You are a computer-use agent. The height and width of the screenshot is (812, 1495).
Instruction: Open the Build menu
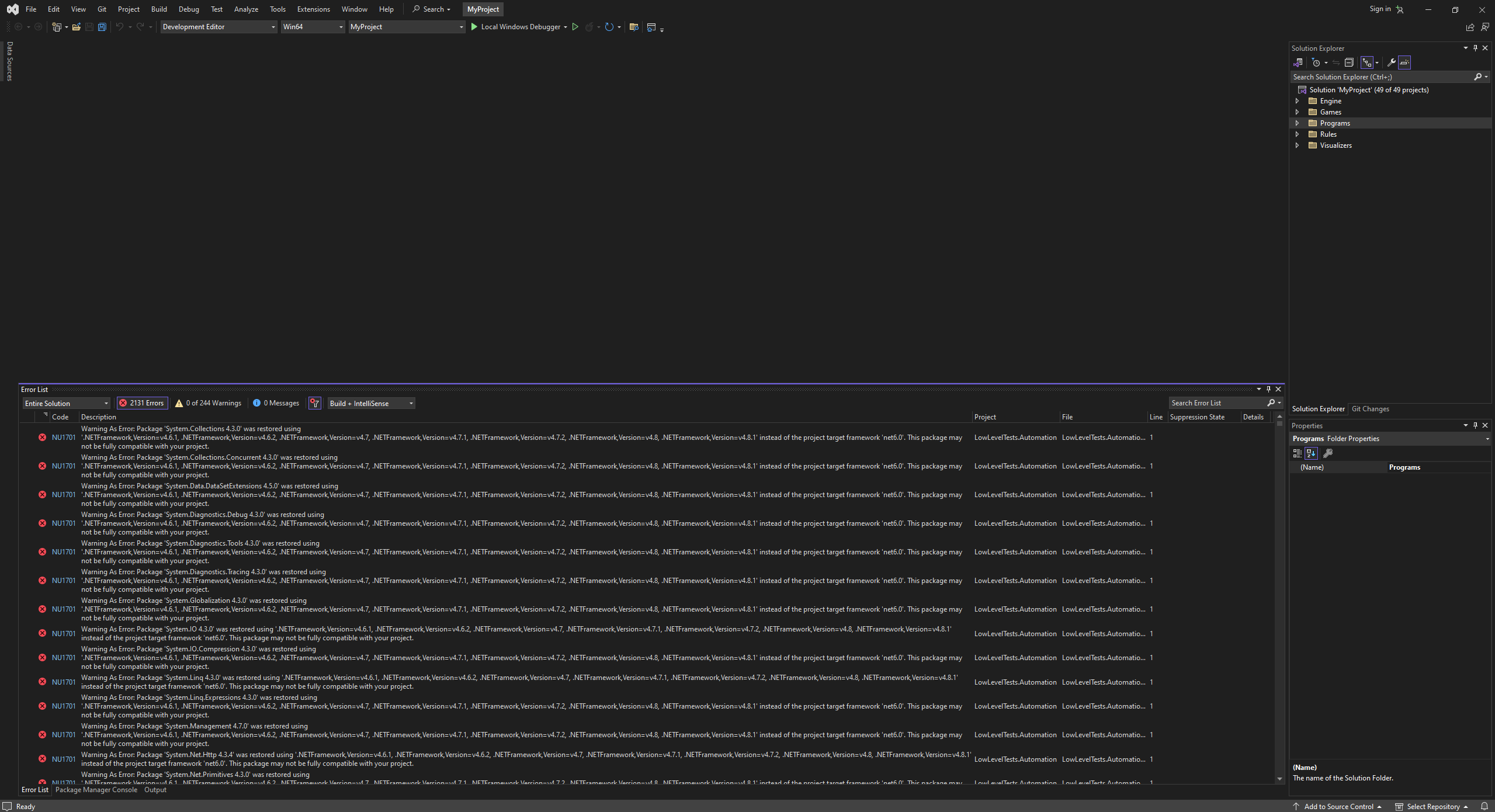click(x=159, y=9)
